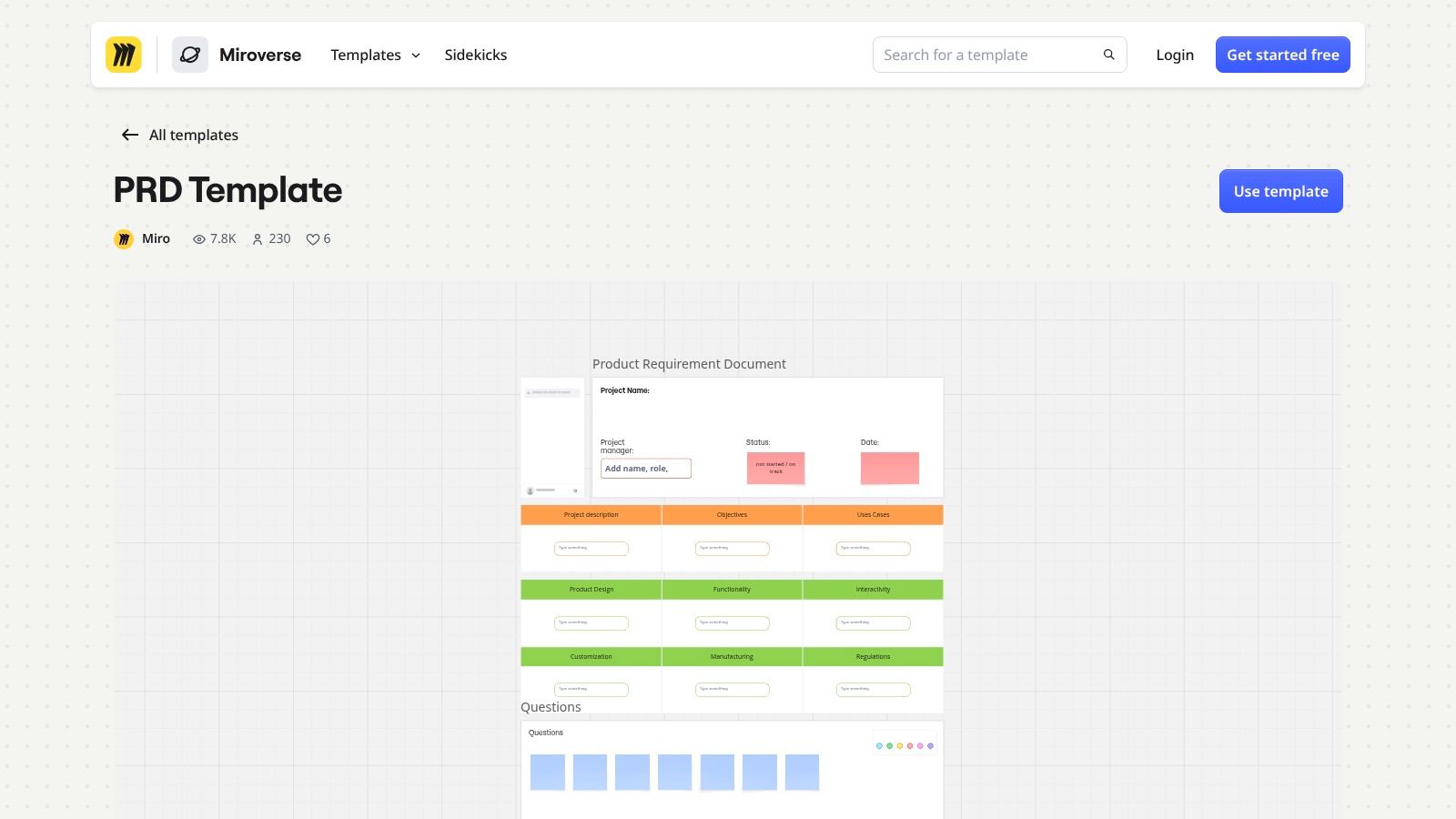Click the small preview card beside Project Name

(x=552, y=438)
